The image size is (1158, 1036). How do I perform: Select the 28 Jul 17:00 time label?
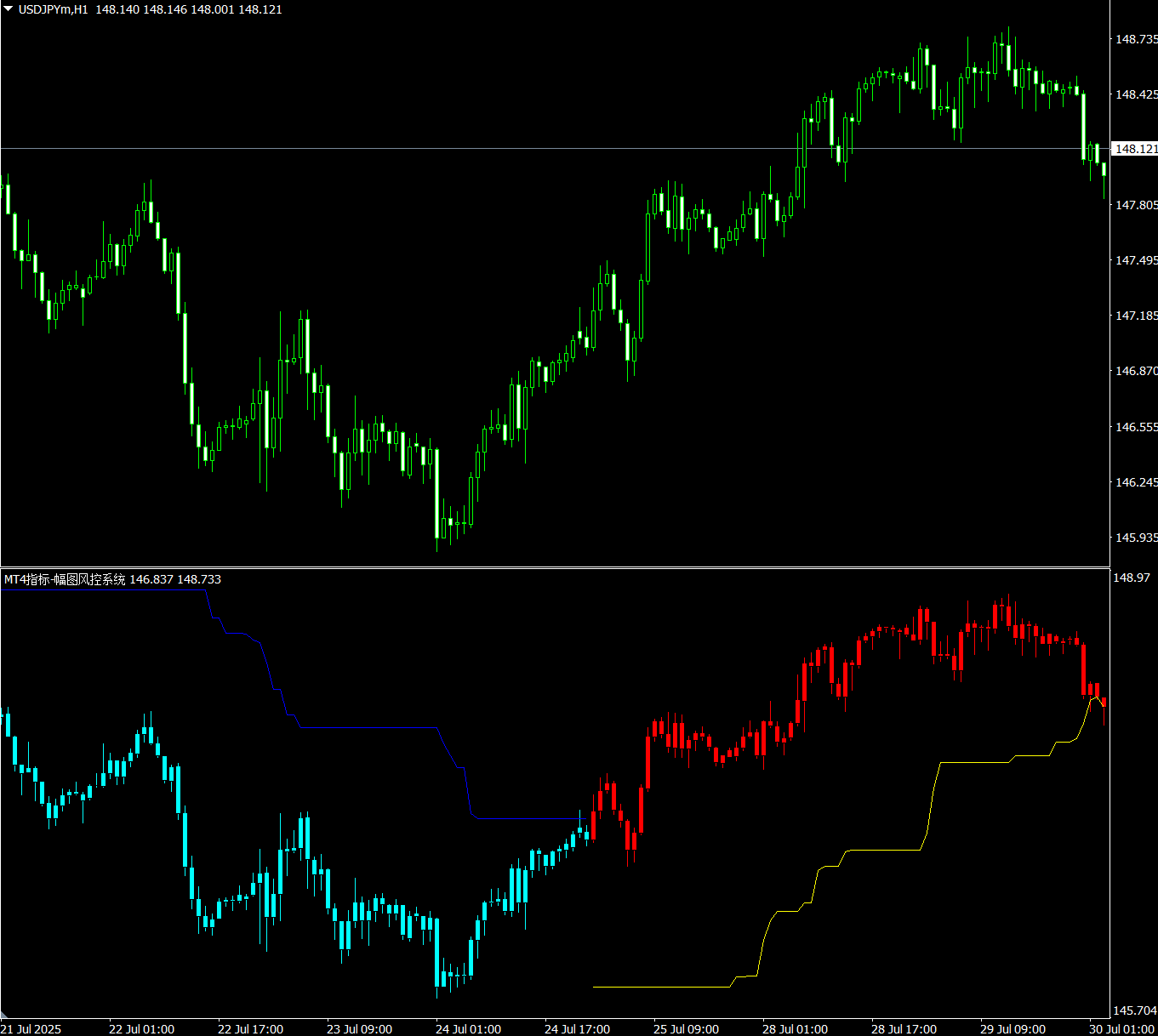[x=904, y=1029]
